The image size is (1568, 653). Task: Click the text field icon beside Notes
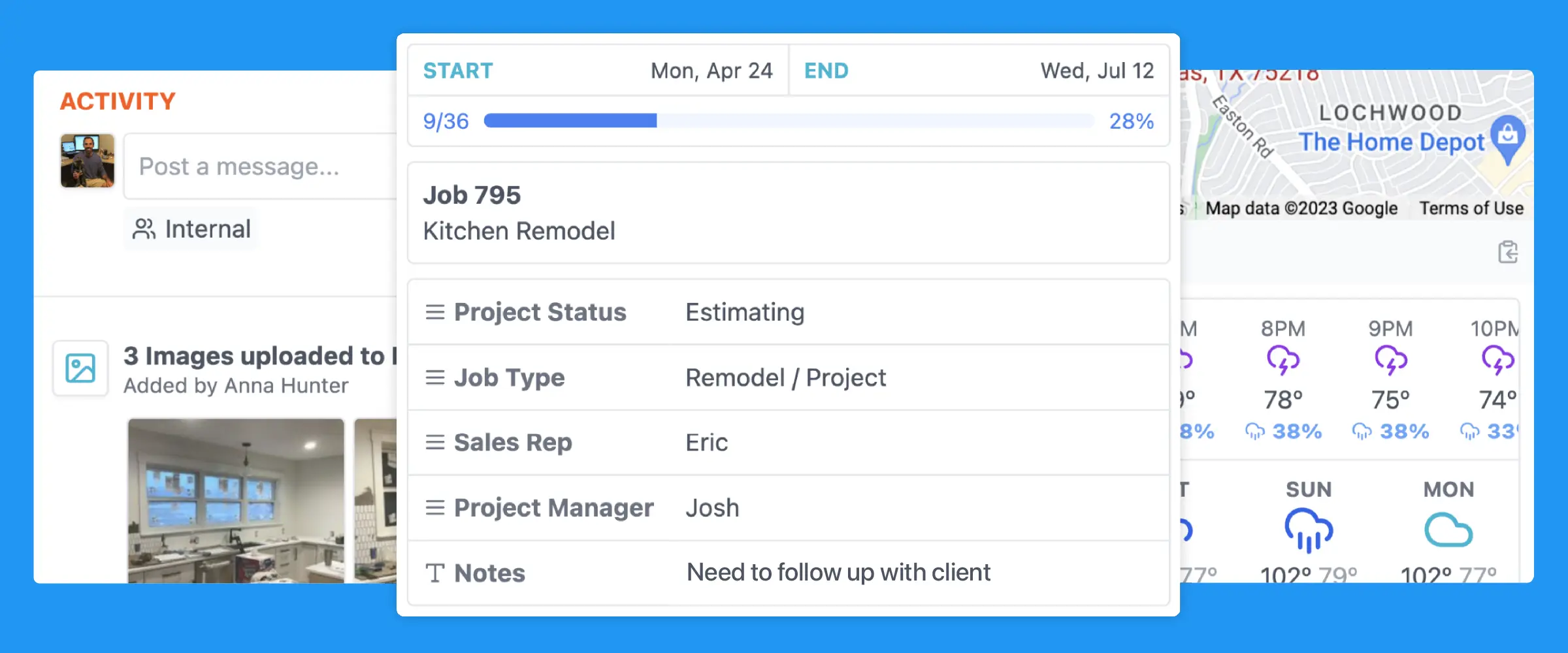[434, 573]
